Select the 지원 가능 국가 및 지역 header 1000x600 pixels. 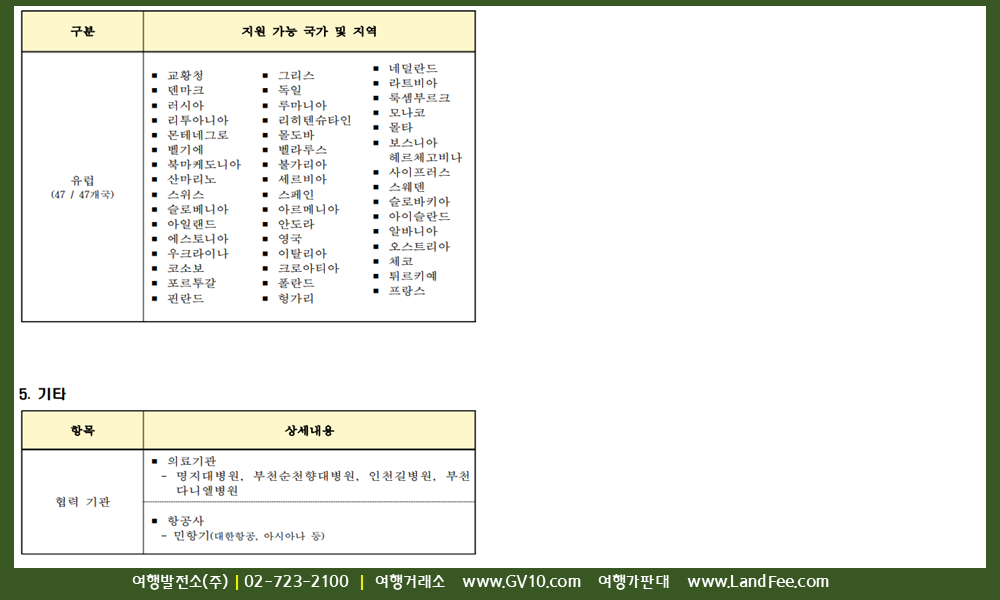309,32
